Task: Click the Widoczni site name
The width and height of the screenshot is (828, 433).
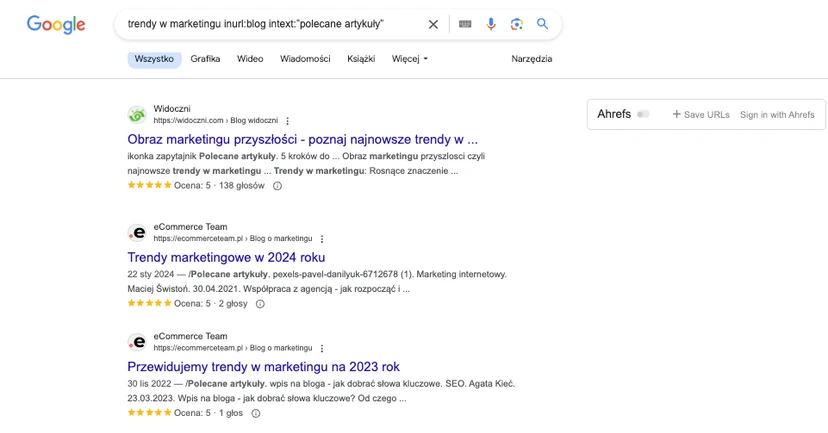Action: [x=172, y=109]
